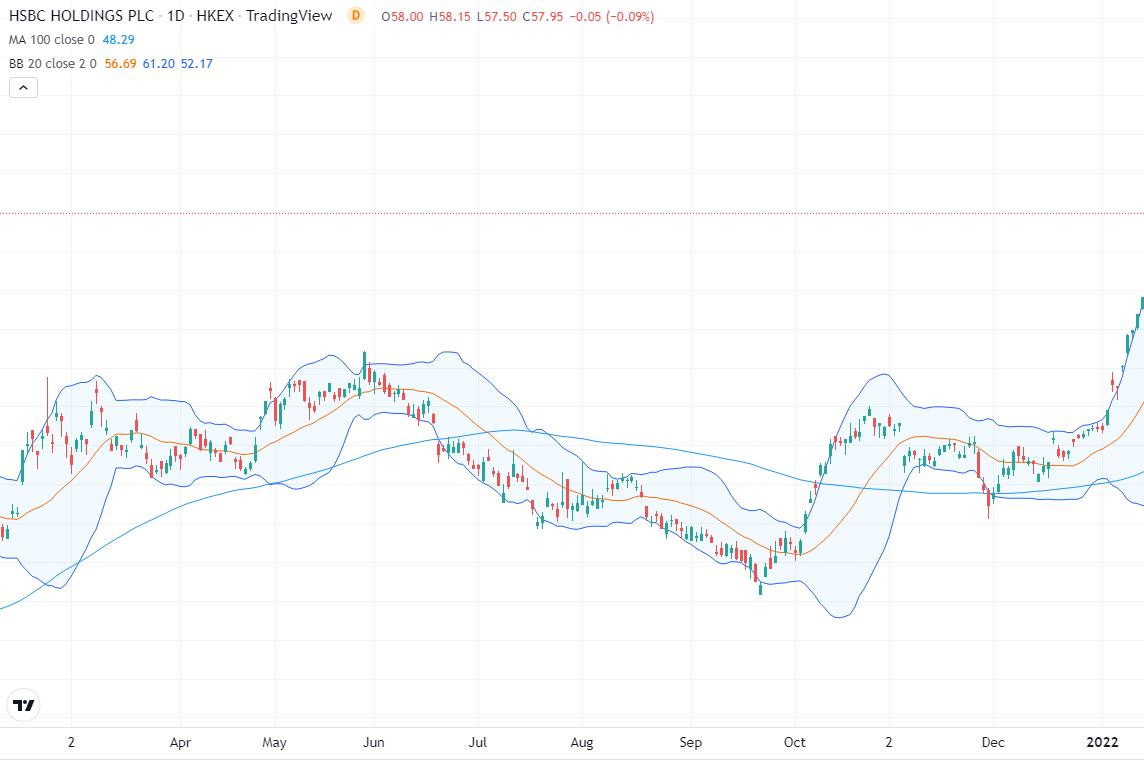Screen dimensions: 1144x761
Task: Click the HKEX exchange label in the title
Action: click(x=214, y=15)
